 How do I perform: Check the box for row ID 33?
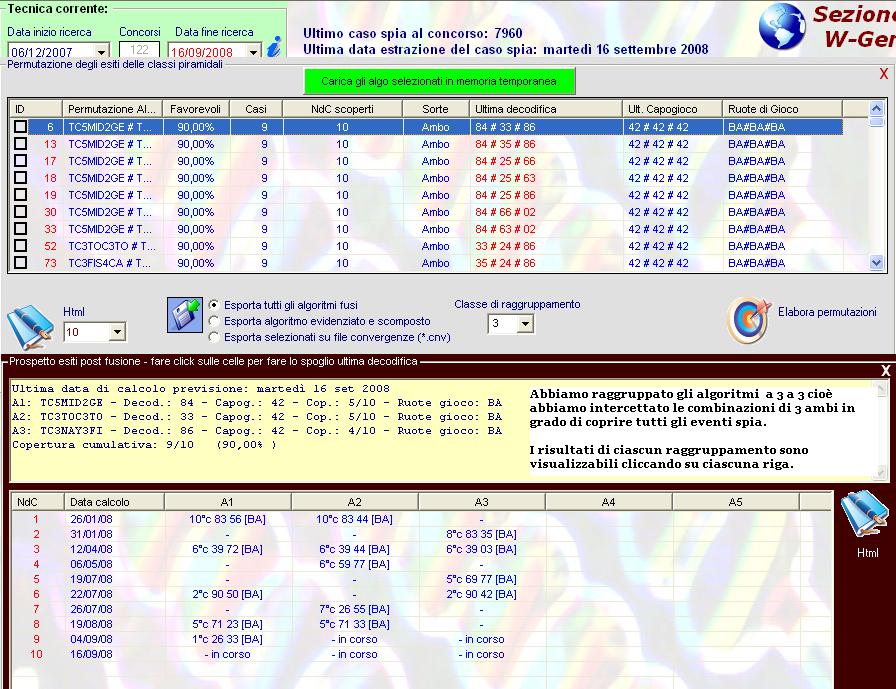click(x=21, y=229)
